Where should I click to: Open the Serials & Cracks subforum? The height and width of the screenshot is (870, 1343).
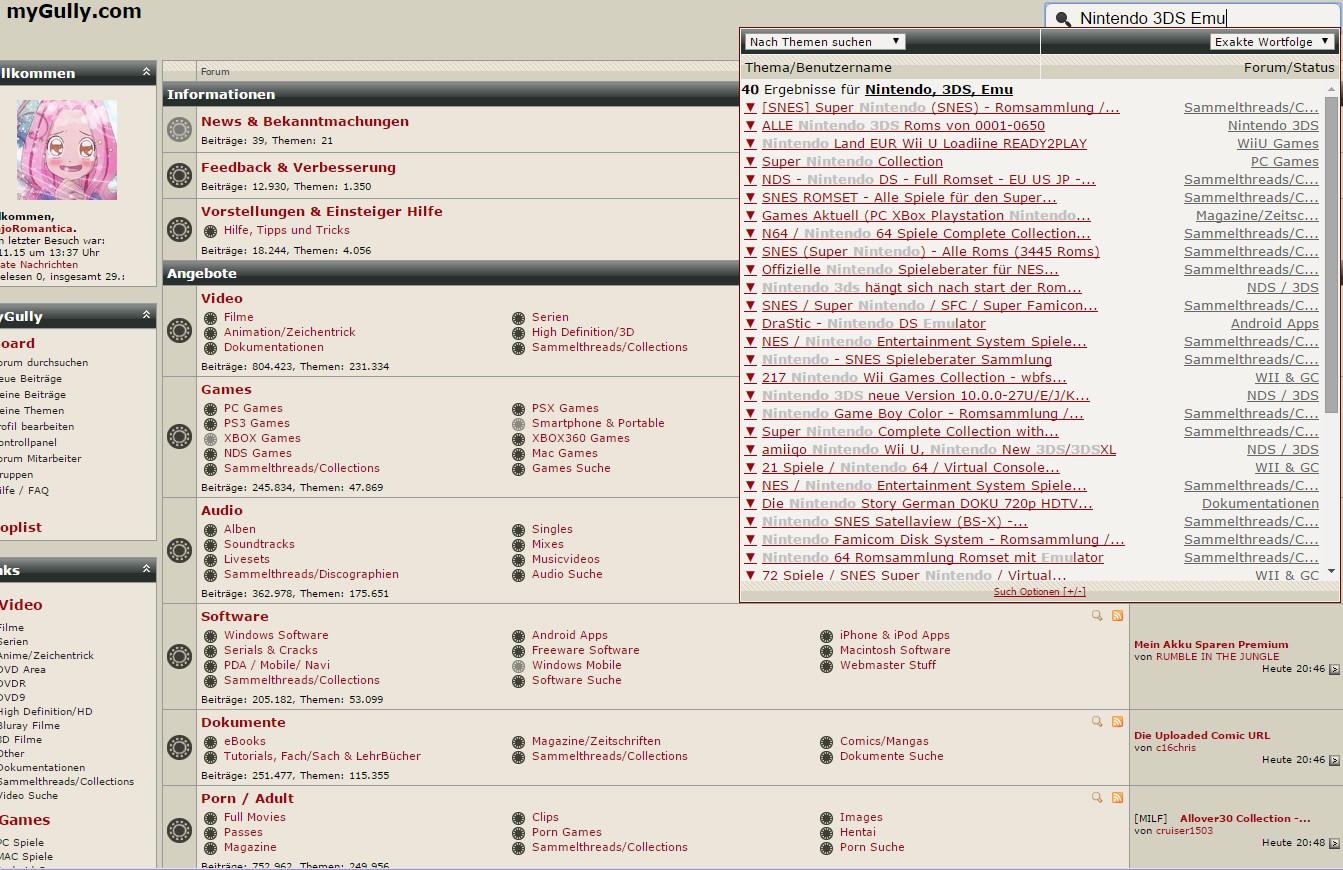coord(271,650)
